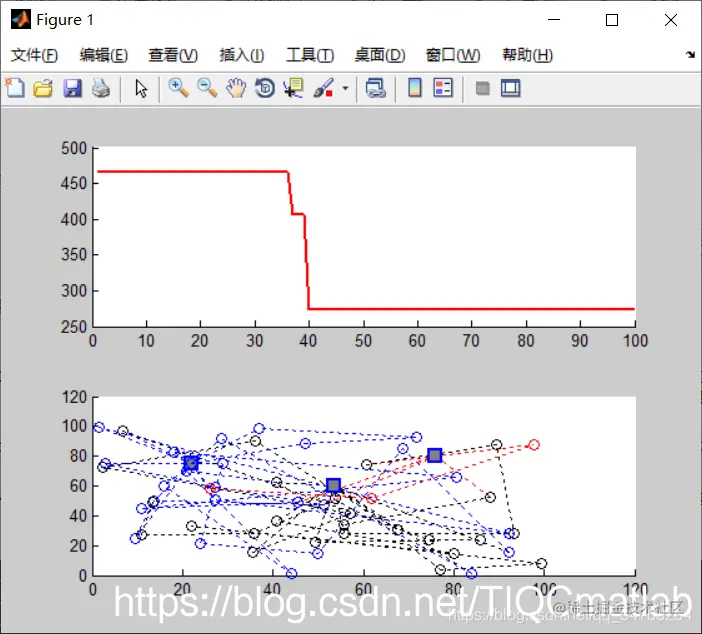
Task: Click the gray square marker near x=76
Action: [435, 455]
